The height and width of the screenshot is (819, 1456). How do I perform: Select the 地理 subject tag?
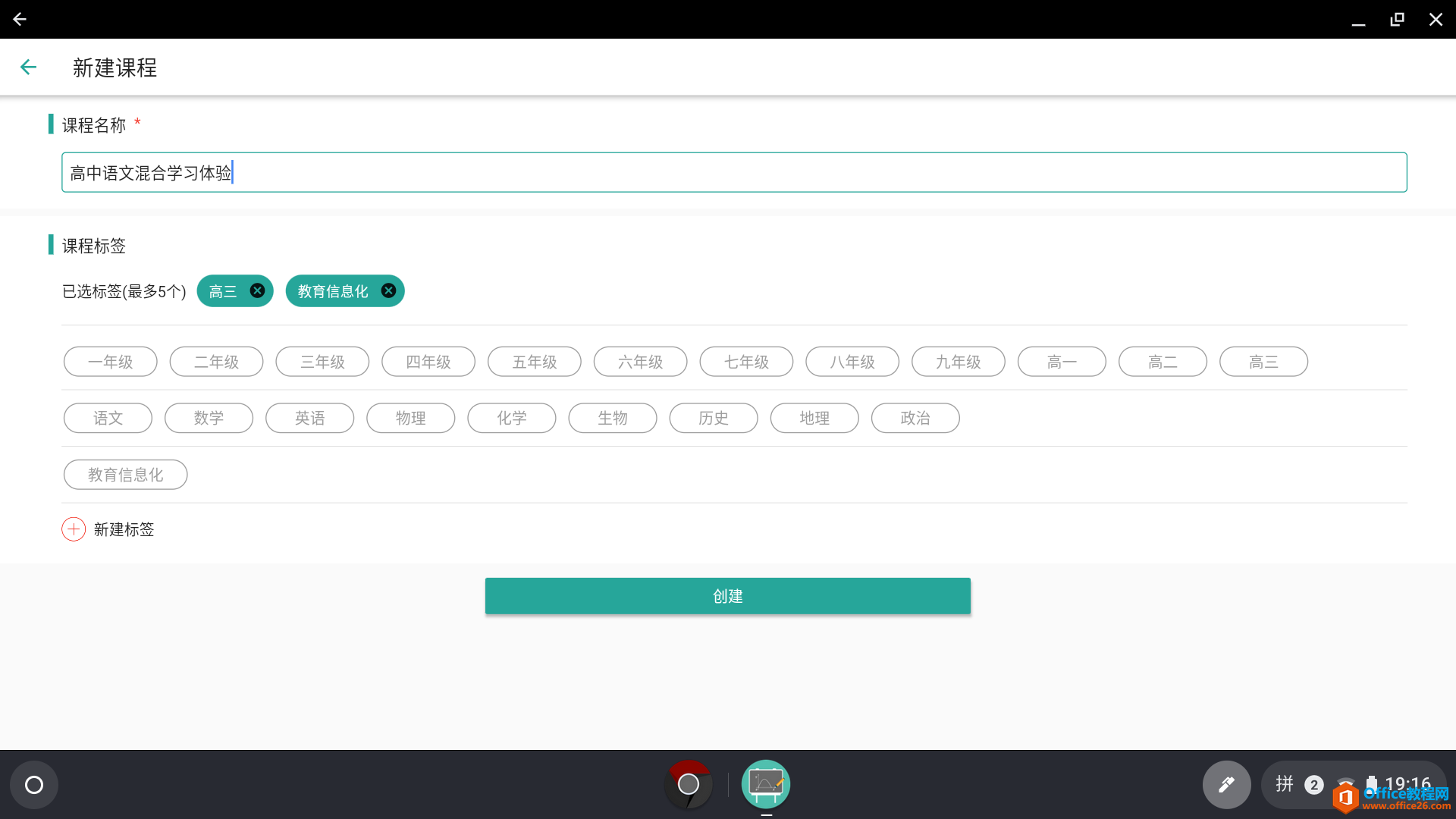[x=814, y=418]
